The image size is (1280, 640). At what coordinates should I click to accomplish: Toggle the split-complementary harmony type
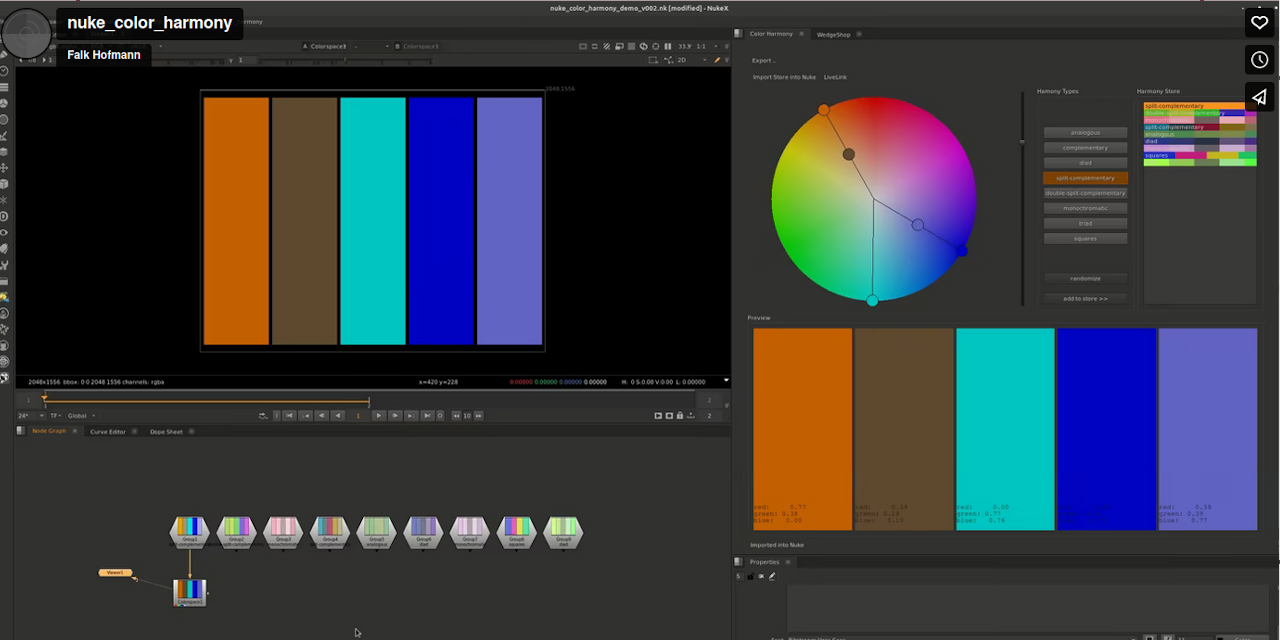[1085, 178]
